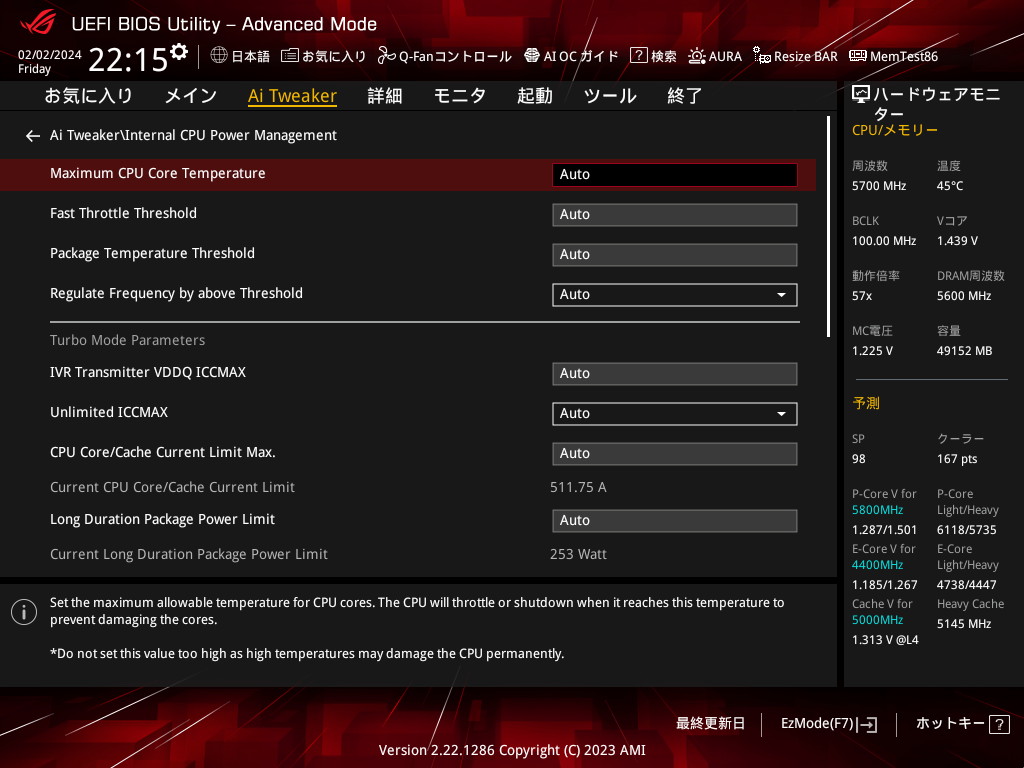Select the Unlimited ICCMAX label
This screenshot has width=1024, height=768.
pyautogui.click(x=109, y=412)
